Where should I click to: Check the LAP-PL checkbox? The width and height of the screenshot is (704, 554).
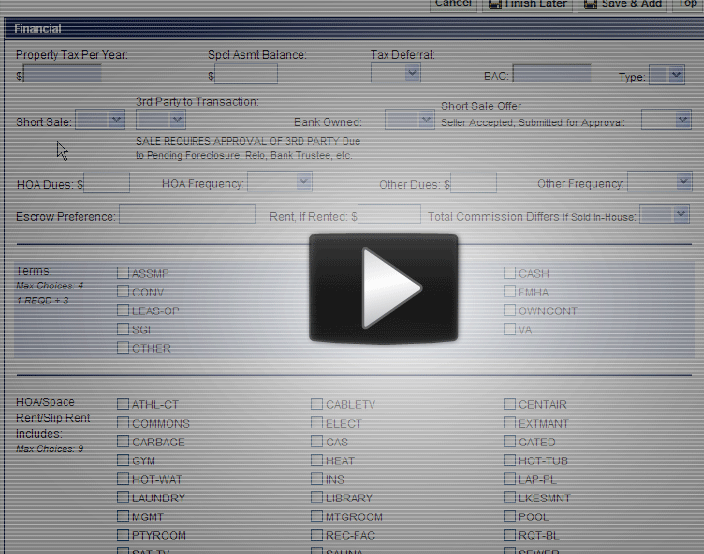(x=510, y=479)
